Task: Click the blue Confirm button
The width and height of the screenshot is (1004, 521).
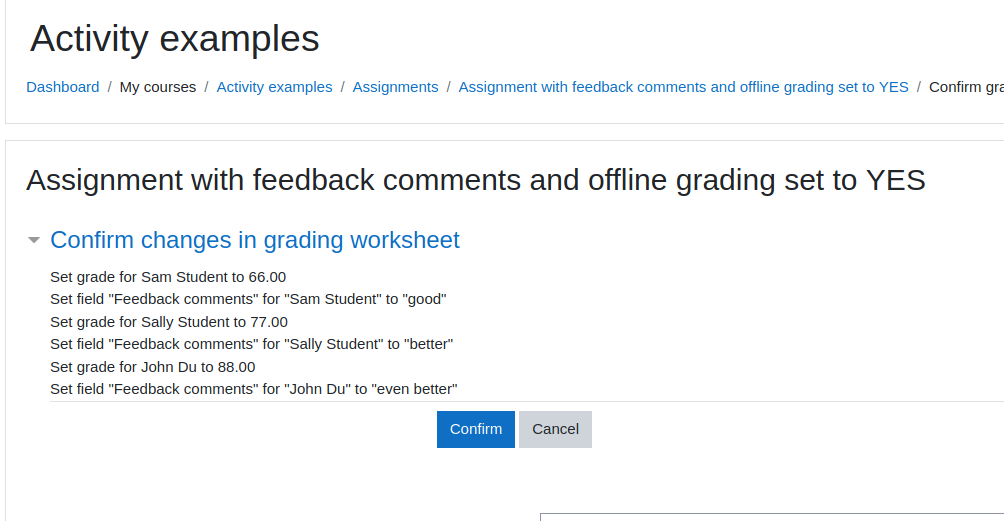Action: pos(476,429)
